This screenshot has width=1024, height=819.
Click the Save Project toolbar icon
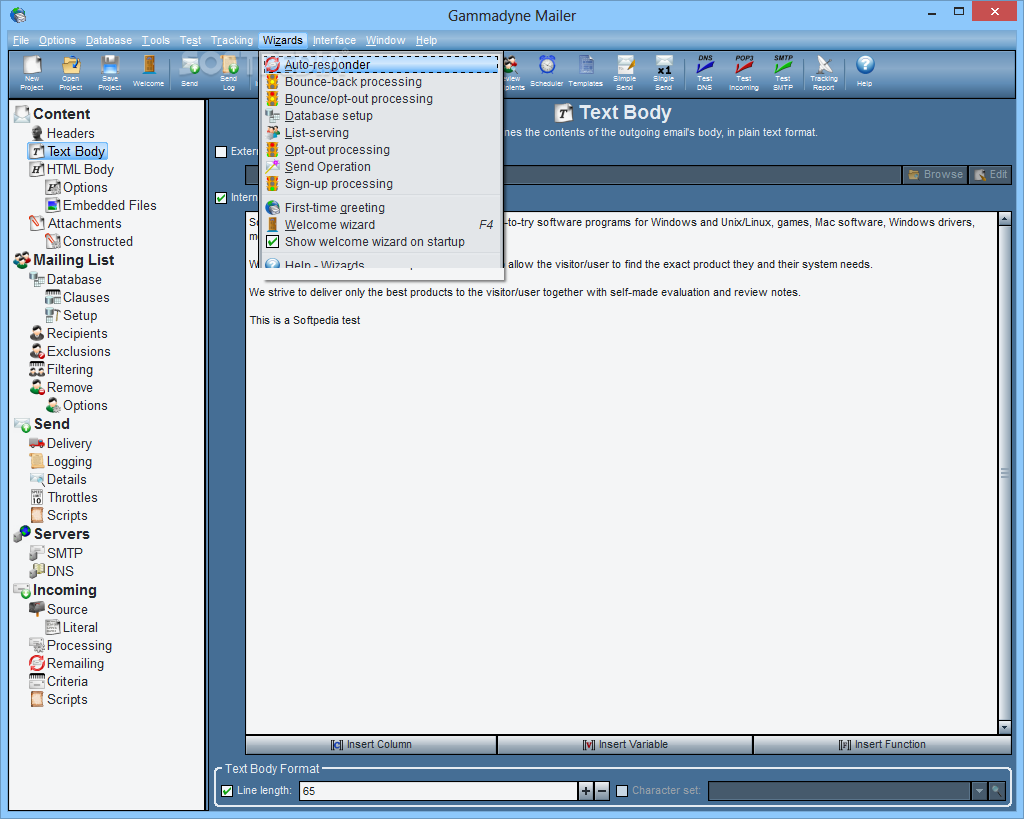(110, 72)
